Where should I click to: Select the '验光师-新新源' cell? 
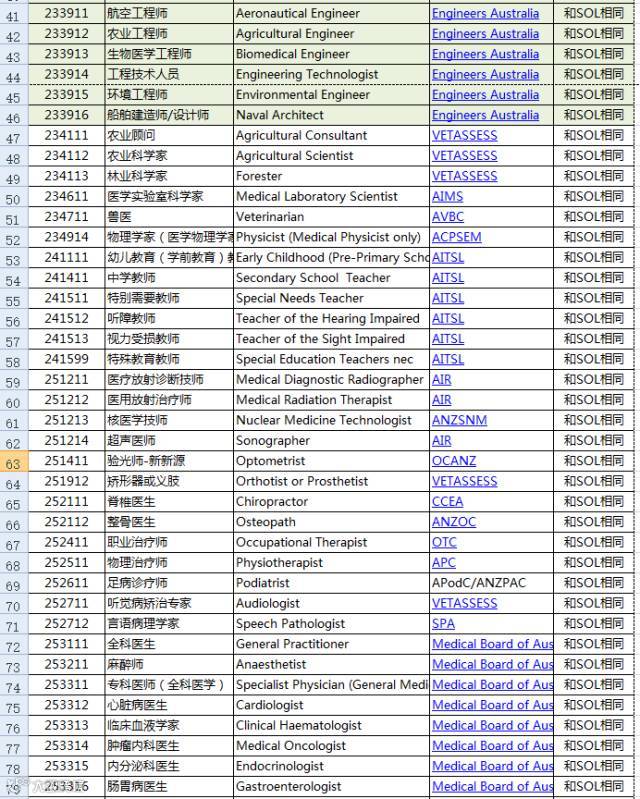[x=169, y=461]
